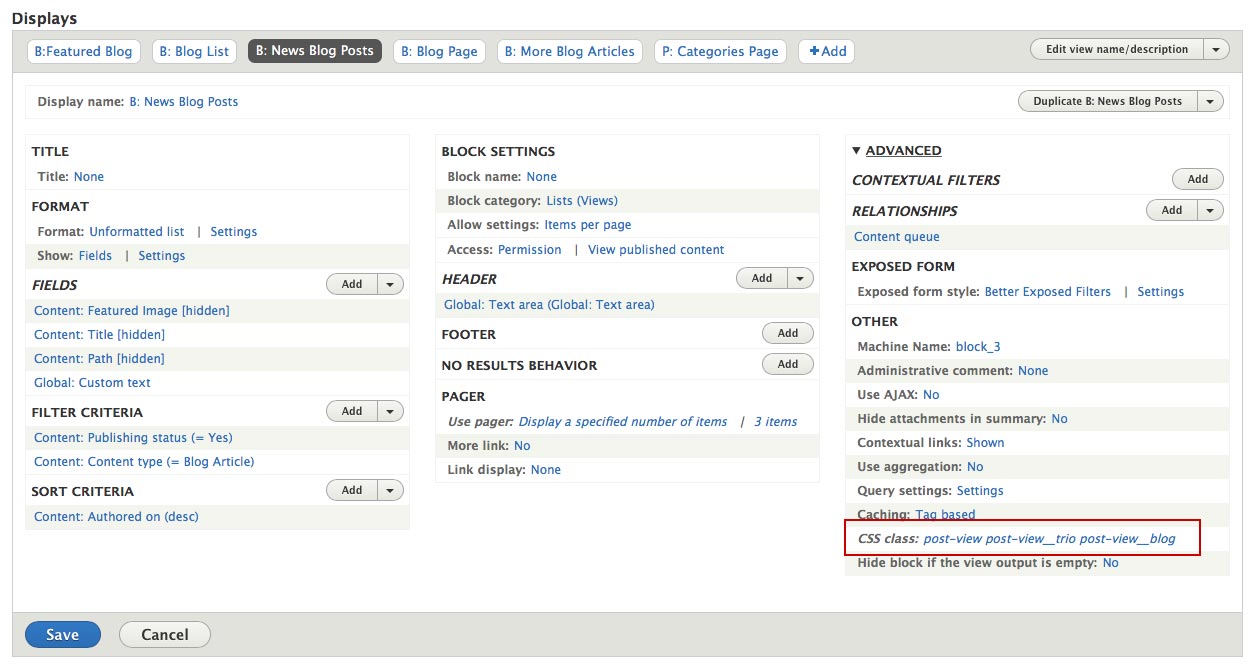Open the Fields Add dropdown arrow
Viewport: 1255px width, 668px height.
coord(390,284)
